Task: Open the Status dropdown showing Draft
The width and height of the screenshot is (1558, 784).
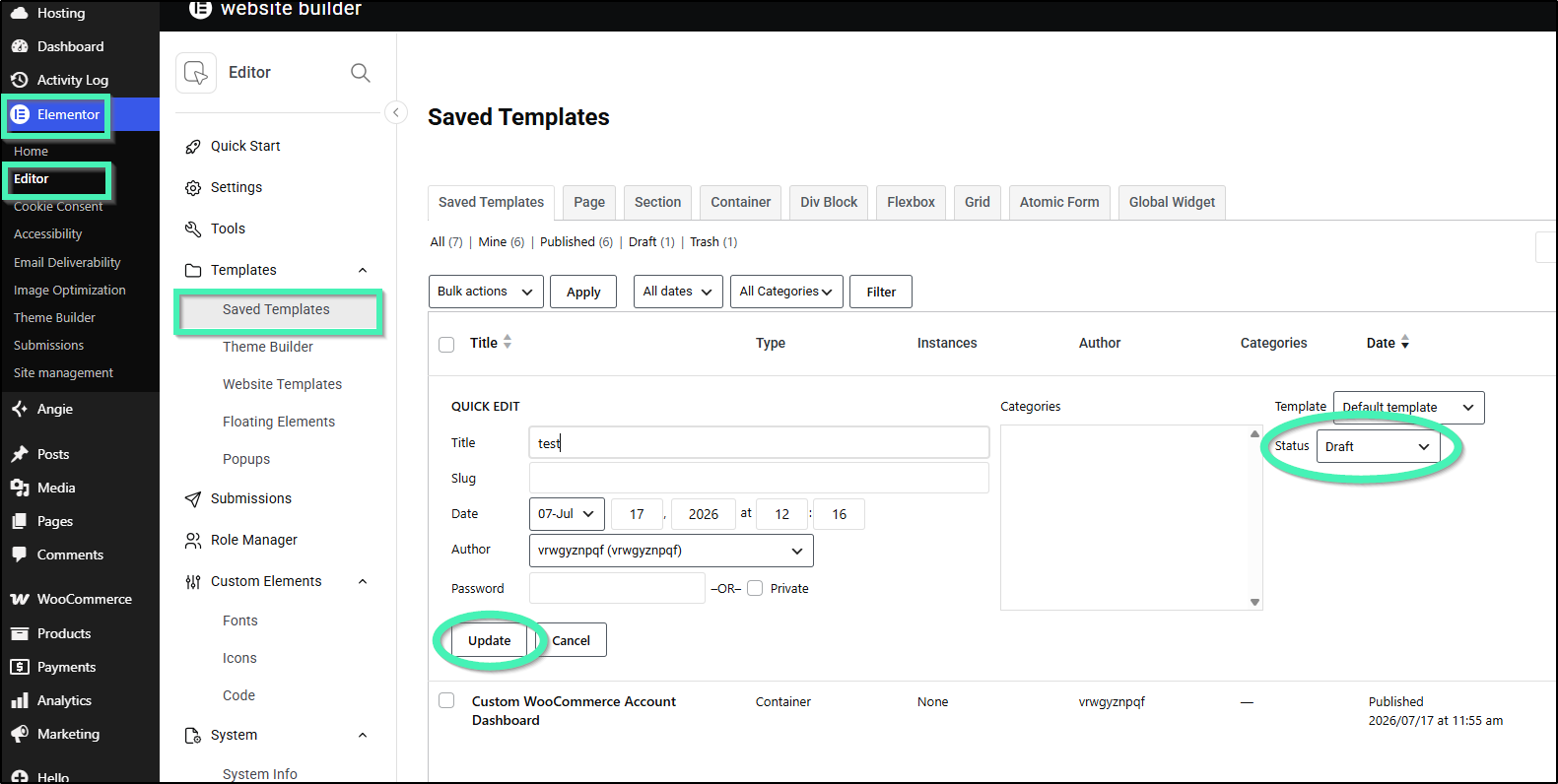Action: coord(1378,446)
